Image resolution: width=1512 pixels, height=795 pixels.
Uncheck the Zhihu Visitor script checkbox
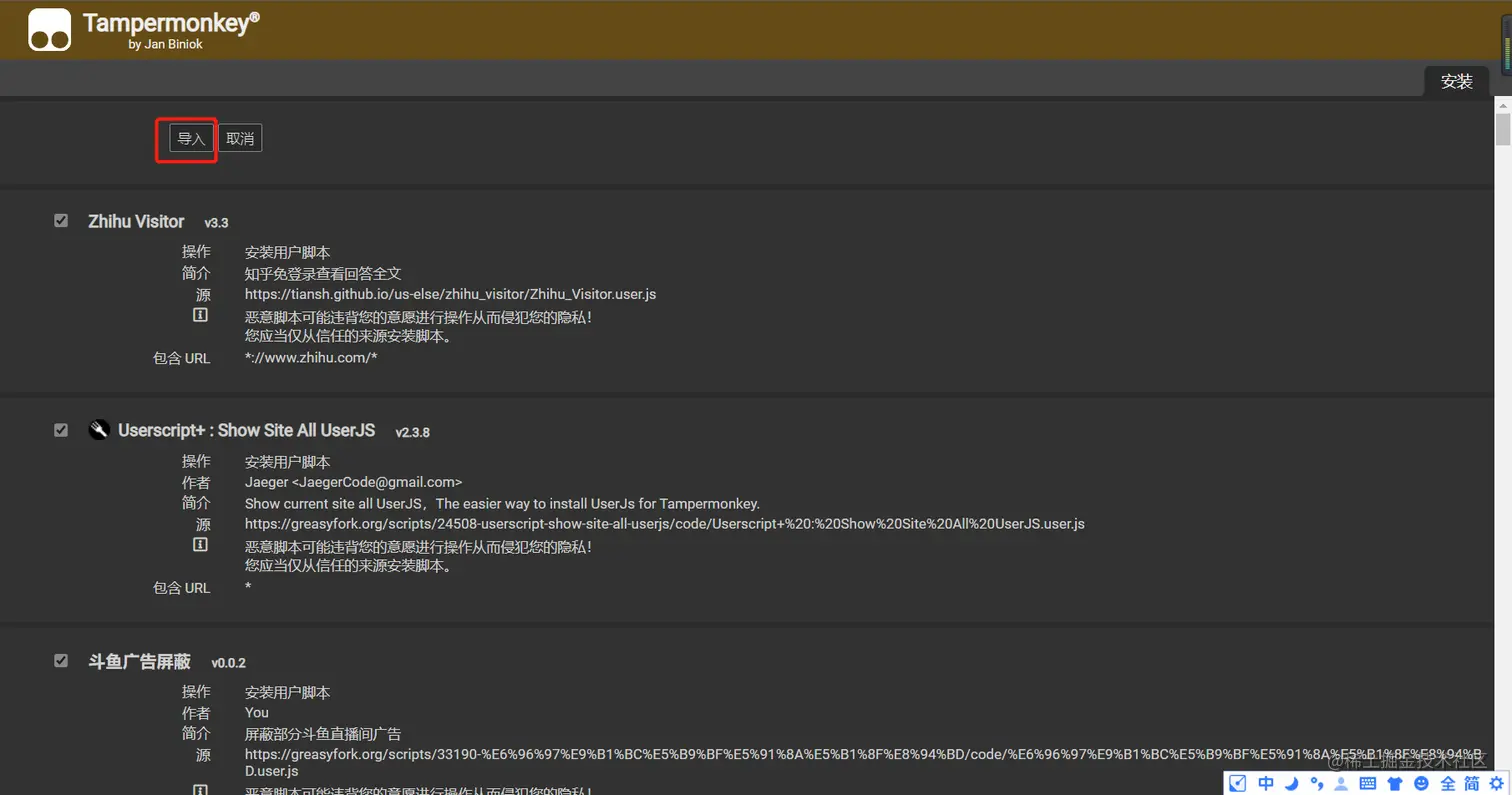[x=61, y=220]
